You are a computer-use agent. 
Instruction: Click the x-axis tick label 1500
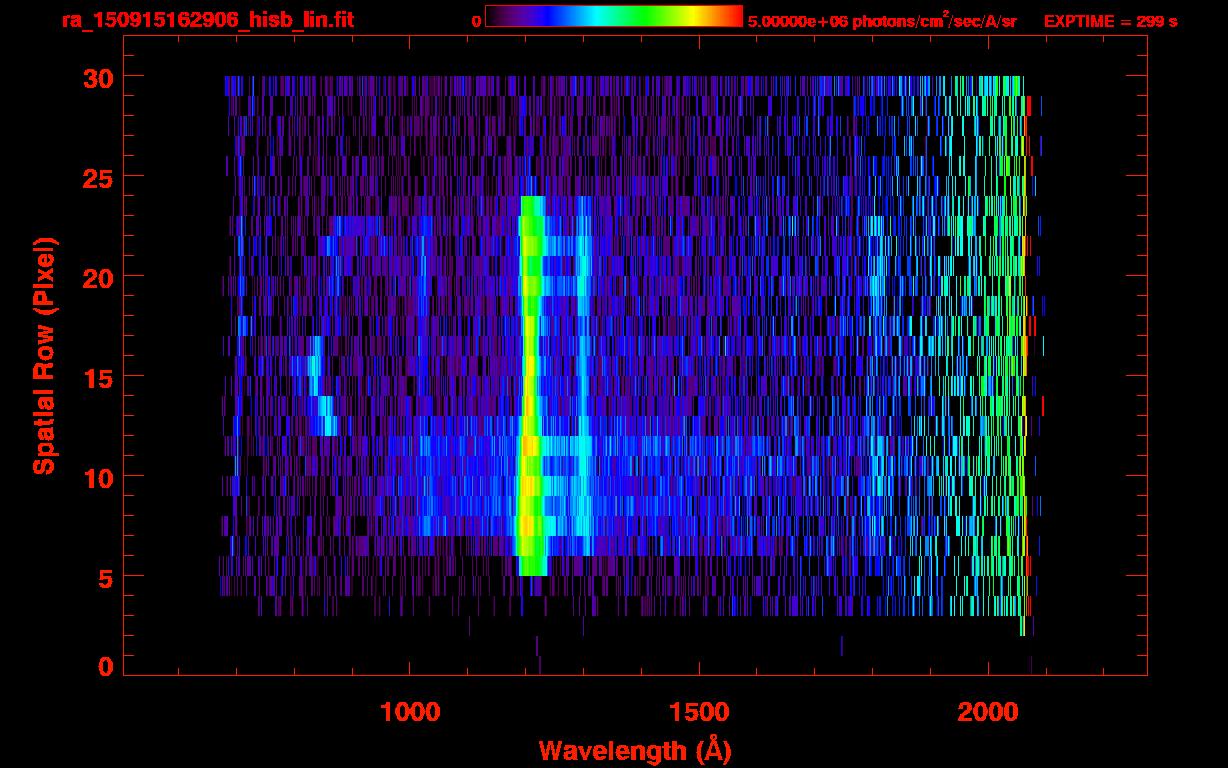click(699, 712)
